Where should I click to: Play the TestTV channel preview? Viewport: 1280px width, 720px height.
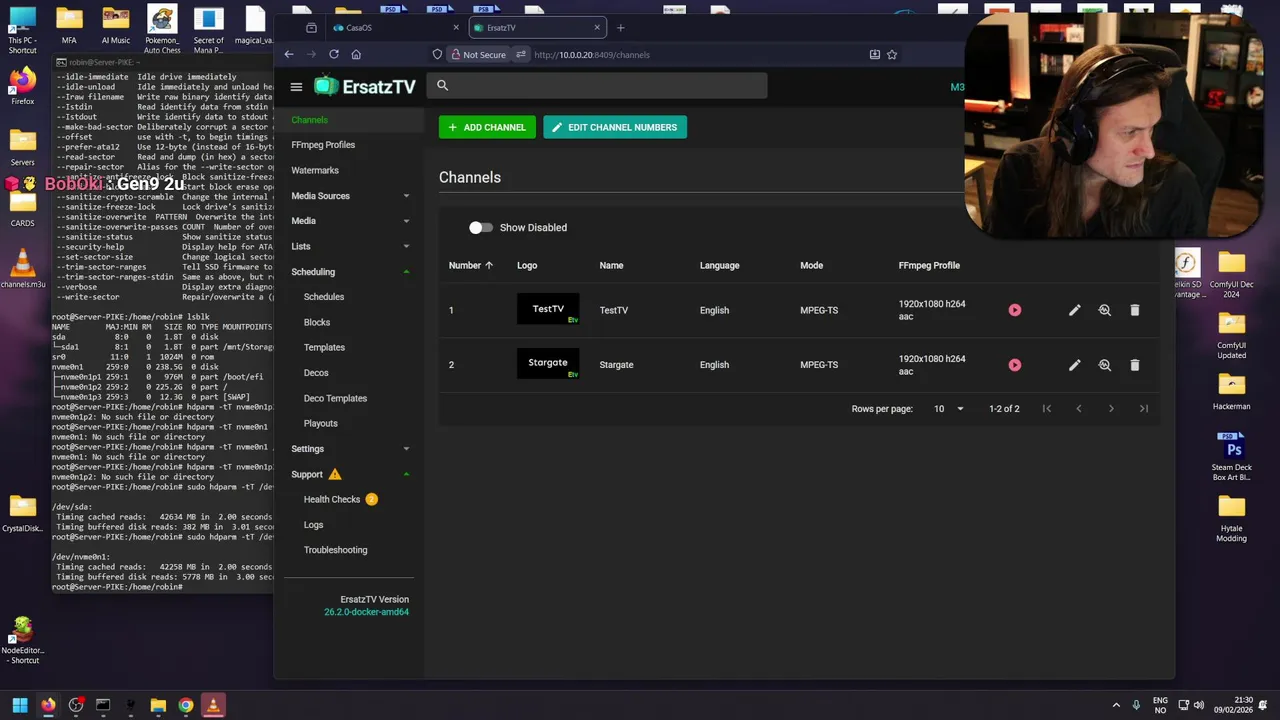[x=1015, y=310]
